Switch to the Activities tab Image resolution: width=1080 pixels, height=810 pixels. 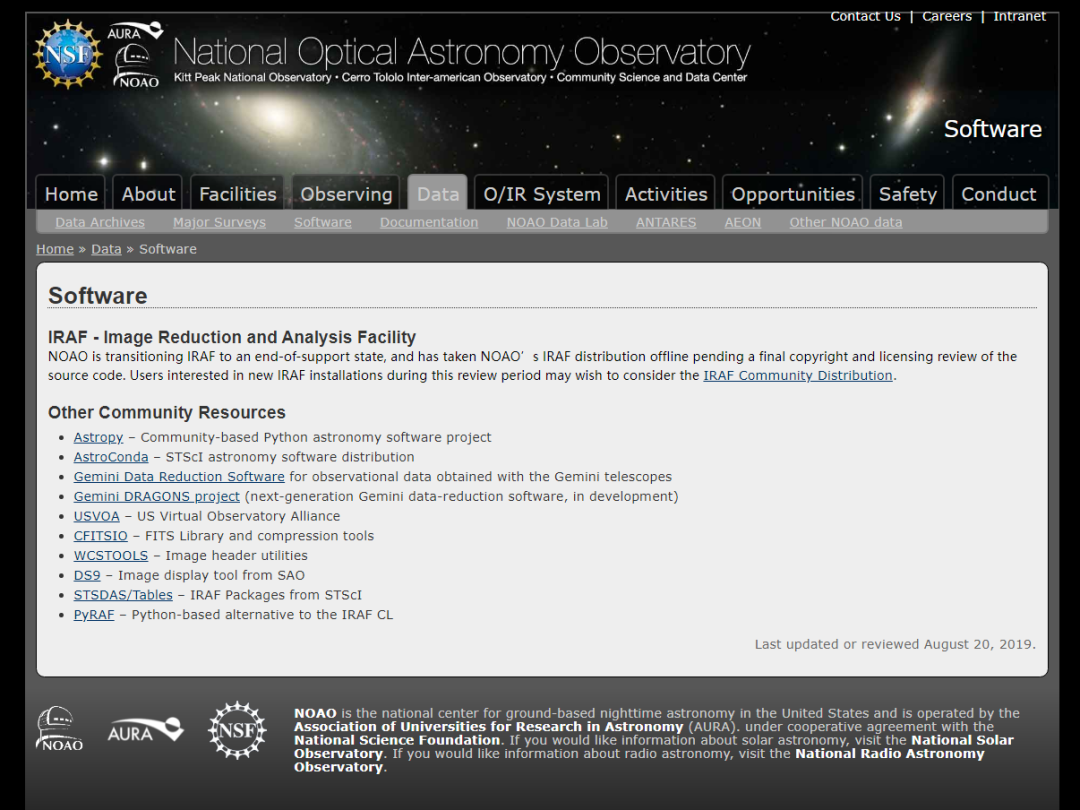point(666,194)
